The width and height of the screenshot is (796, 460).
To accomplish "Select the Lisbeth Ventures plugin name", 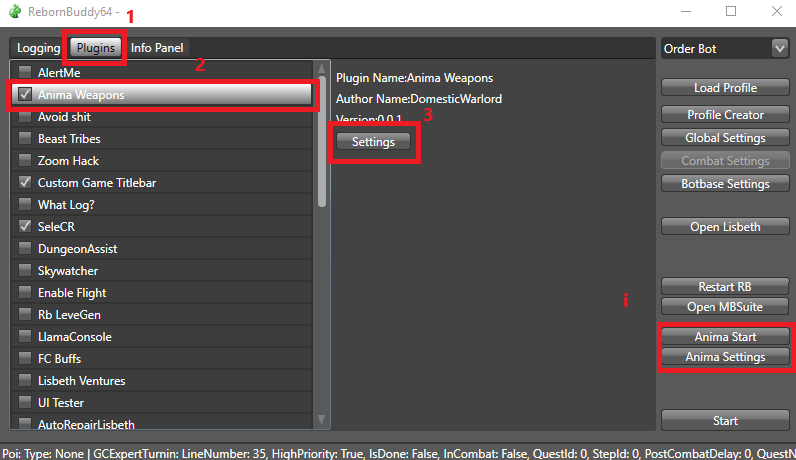I will [x=82, y=381].
